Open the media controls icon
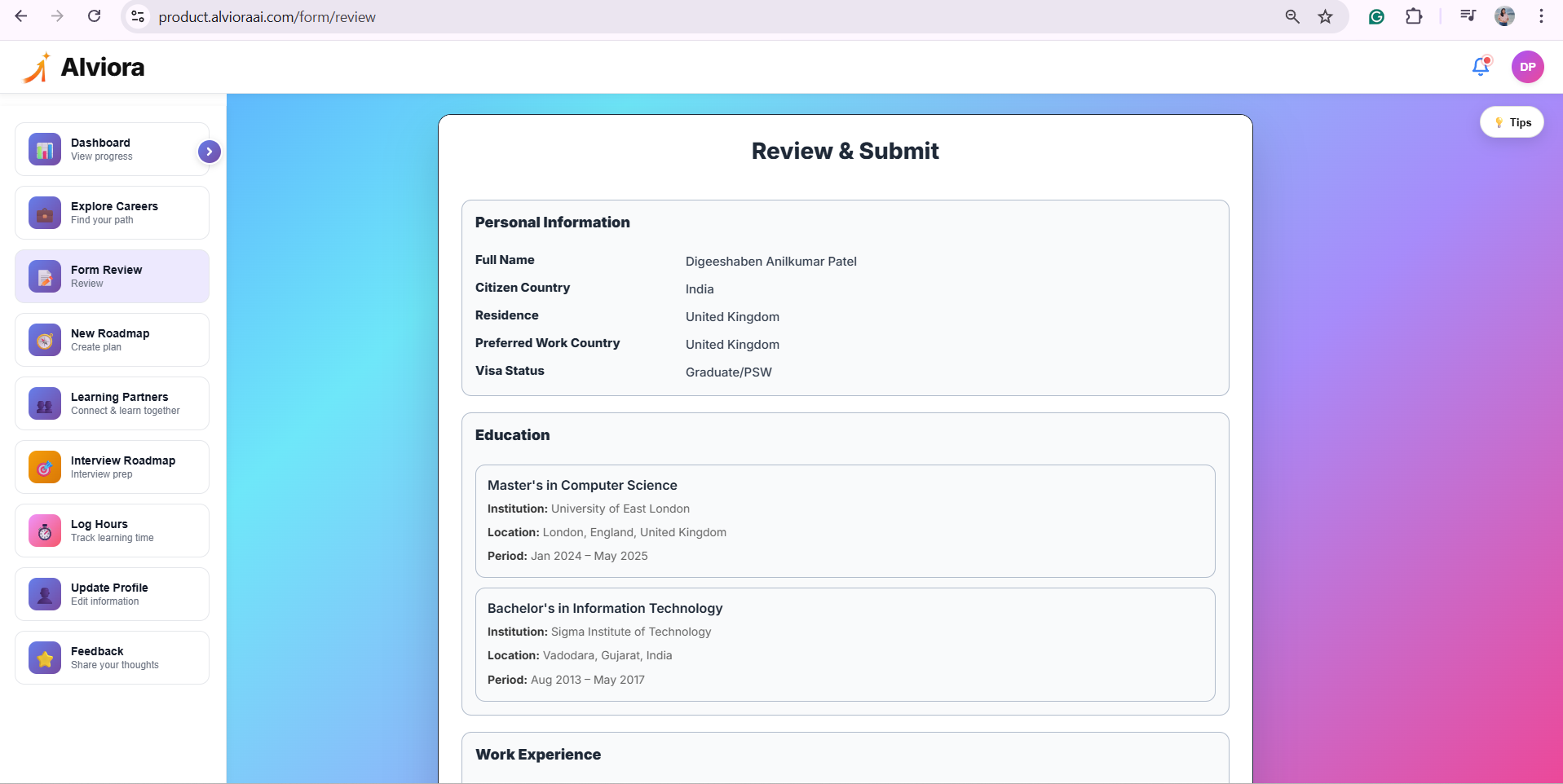This screenshot has height=784, width=1563. coord(1468,16)
